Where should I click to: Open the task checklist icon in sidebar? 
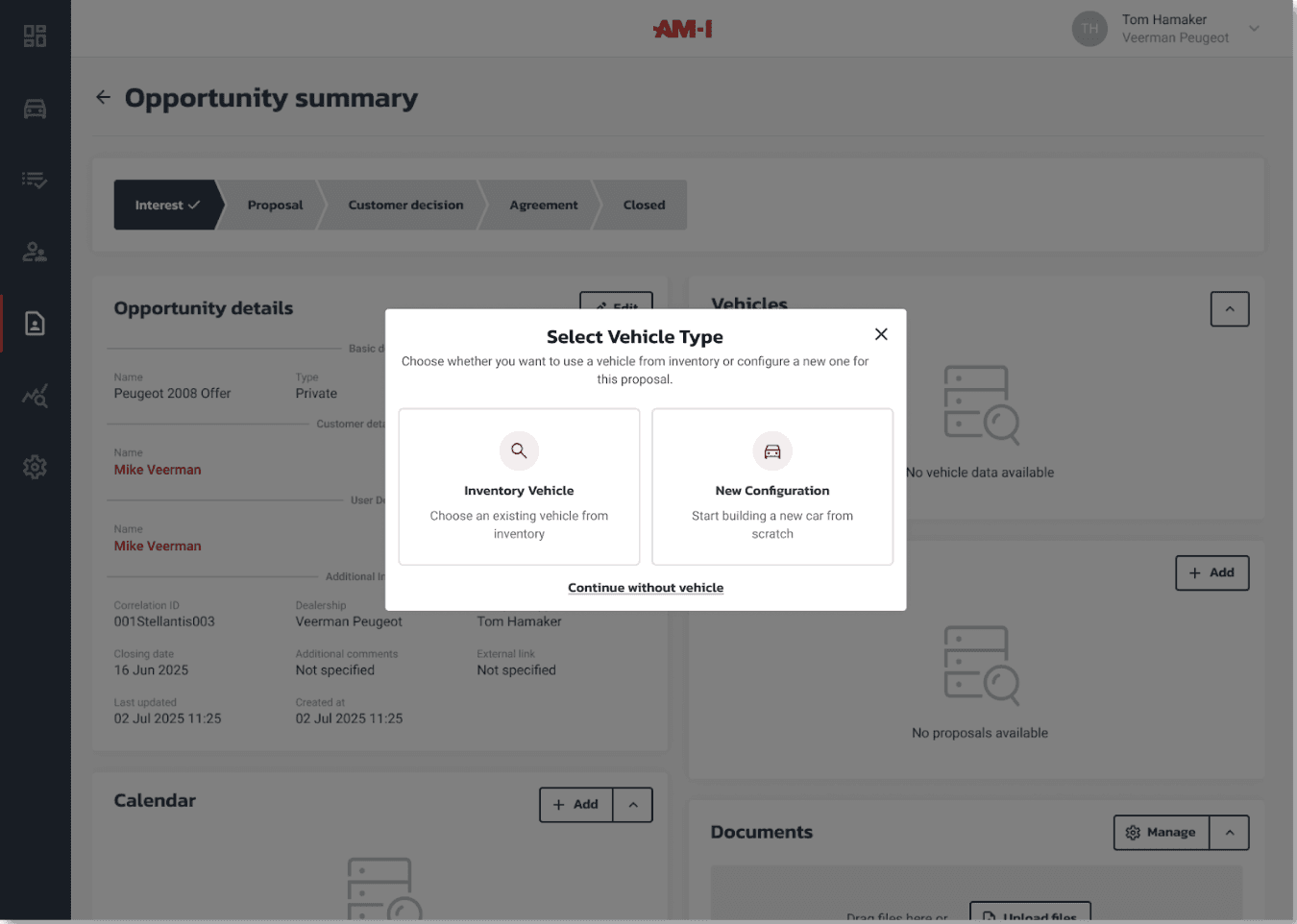(x=35, y=180)
